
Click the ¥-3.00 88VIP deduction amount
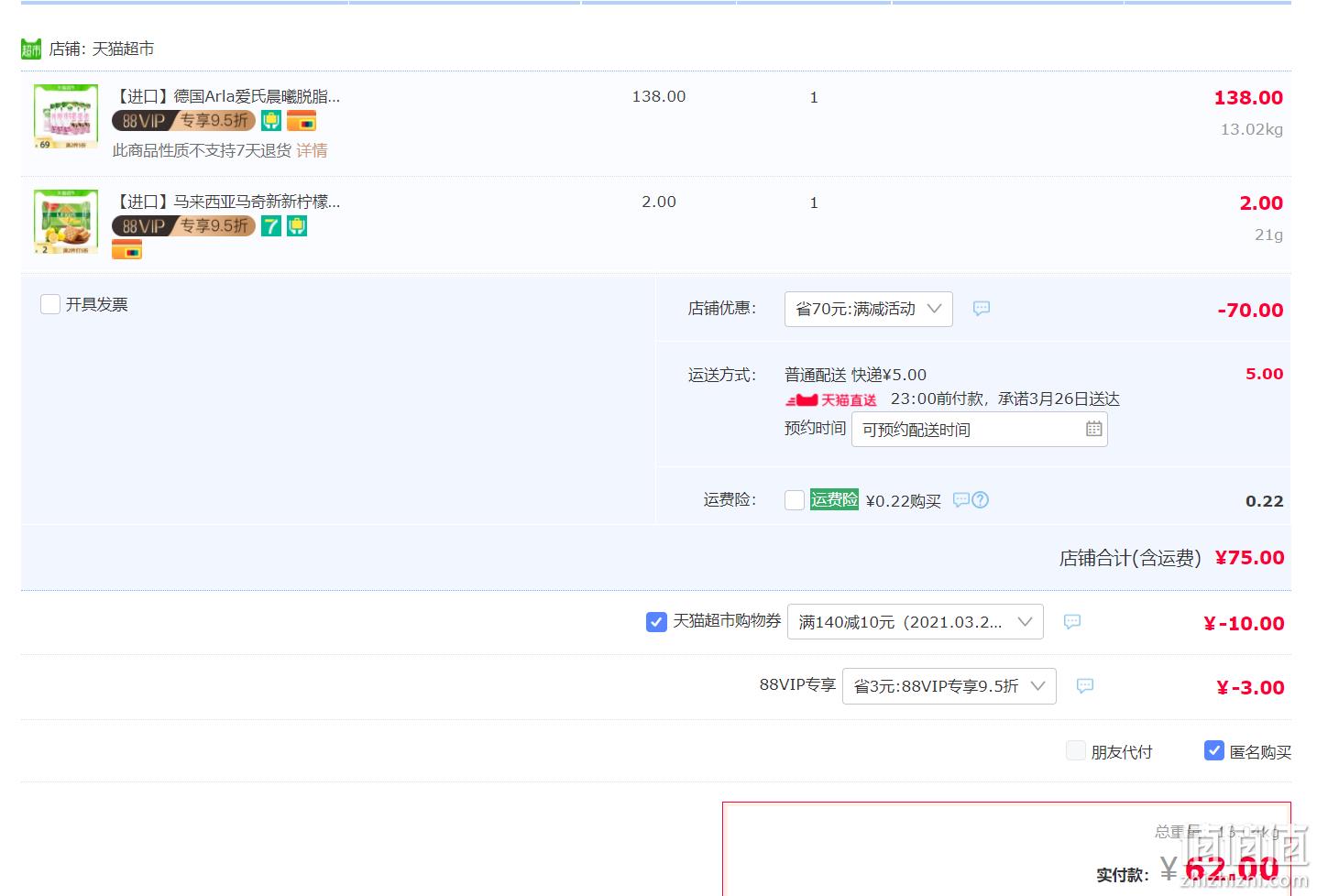(x=1250, y=688)
